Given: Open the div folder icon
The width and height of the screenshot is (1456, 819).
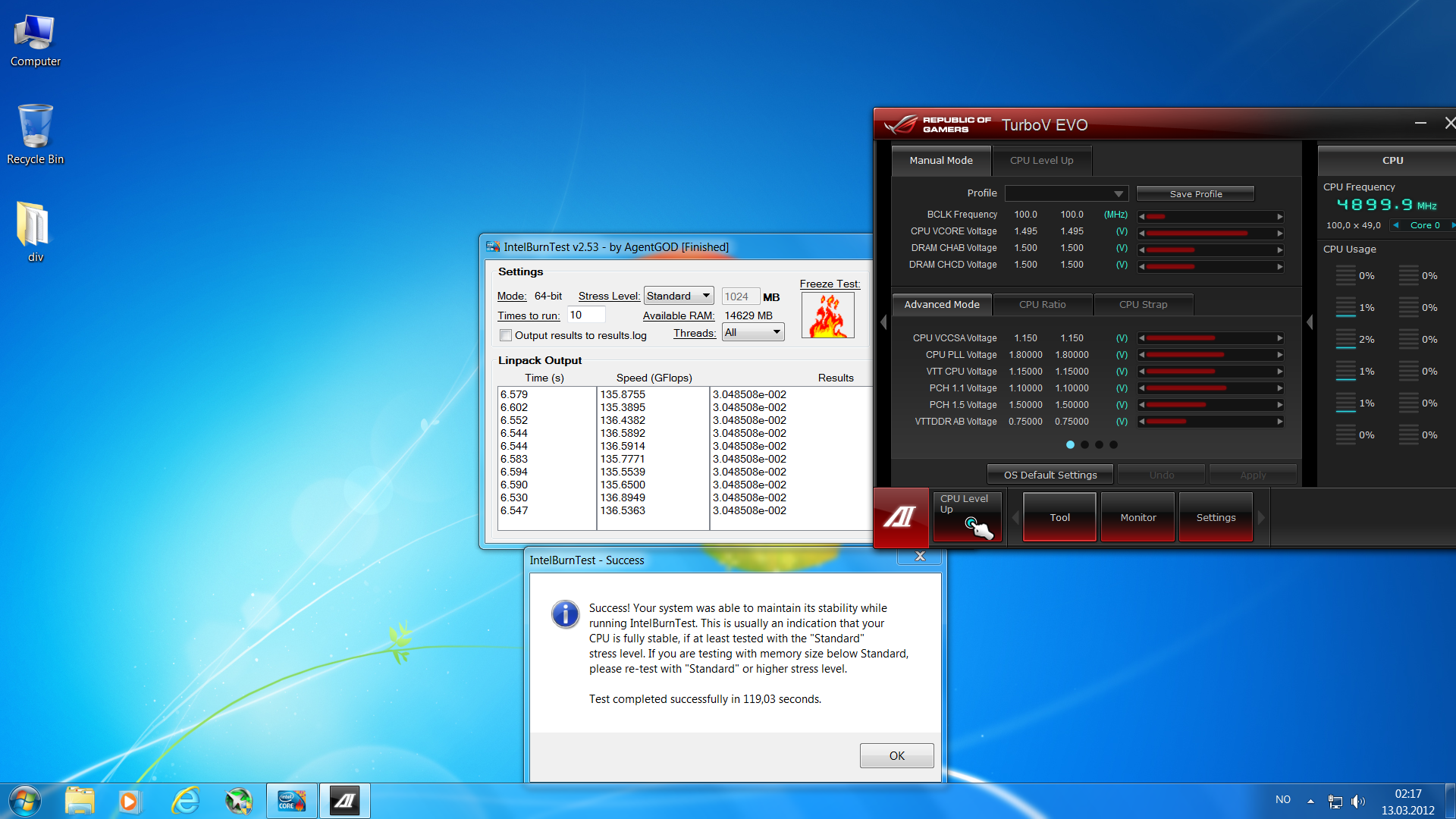Looking at the screenshot, I should pyautogui.click(x=35, y=232).
